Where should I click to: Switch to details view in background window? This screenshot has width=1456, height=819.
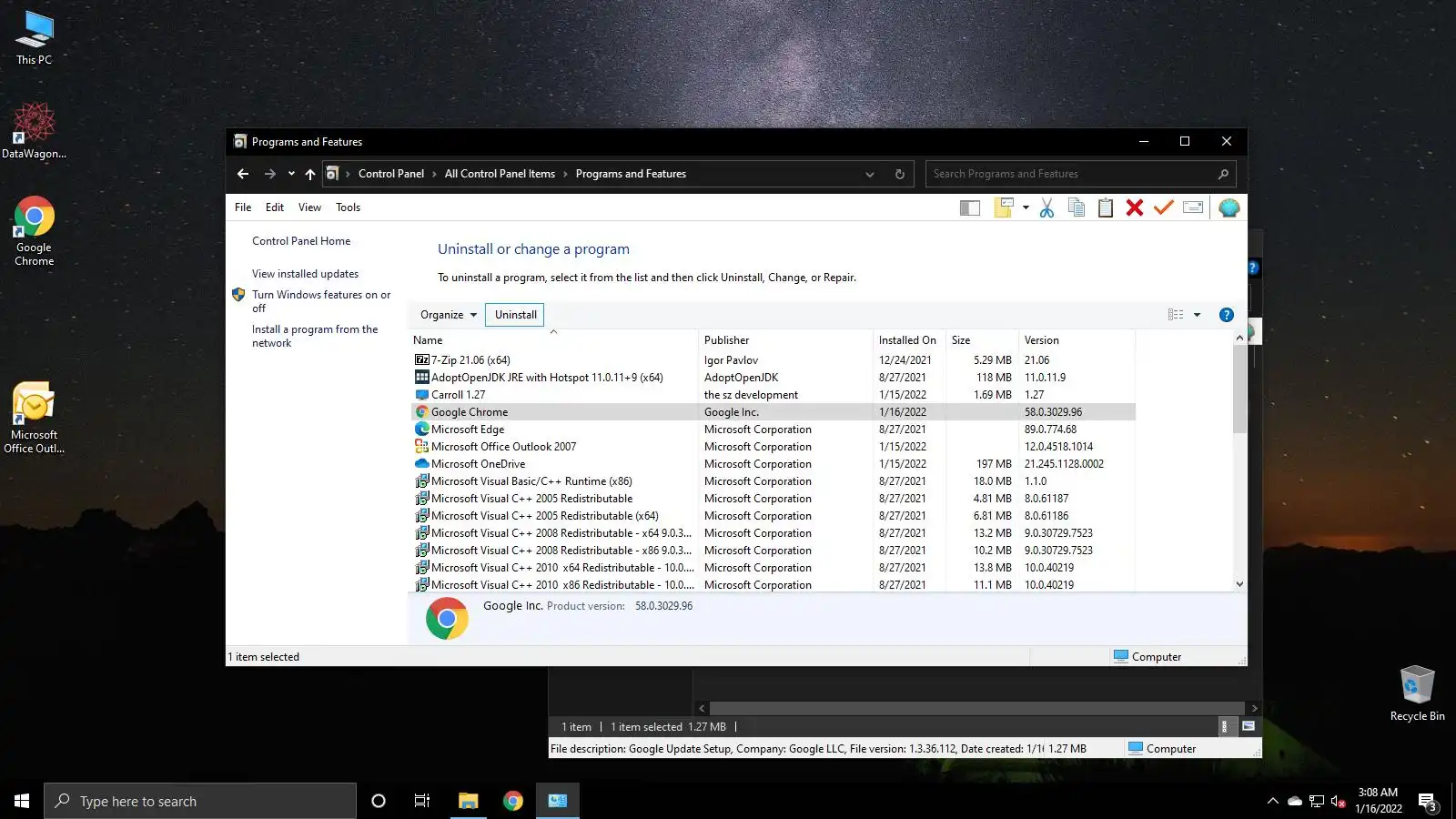click(x=1225, y=726)
